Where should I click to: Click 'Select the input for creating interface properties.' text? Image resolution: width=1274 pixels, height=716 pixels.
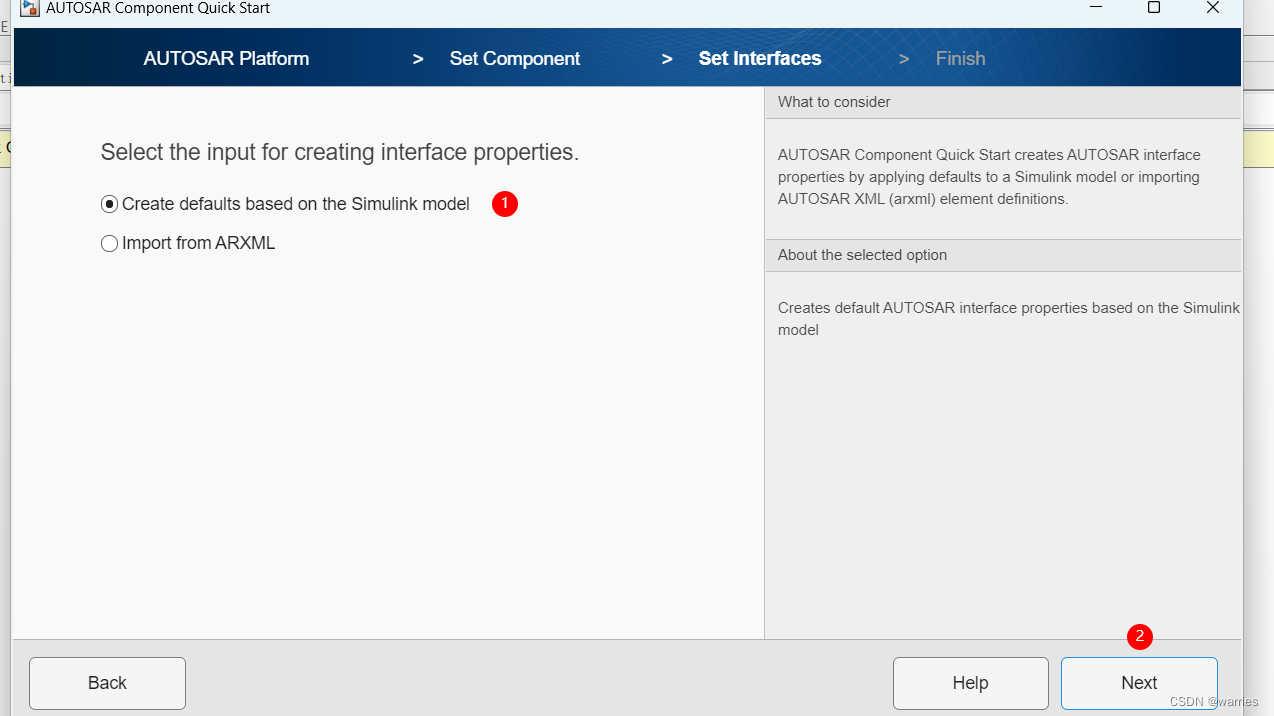[340, 153]
